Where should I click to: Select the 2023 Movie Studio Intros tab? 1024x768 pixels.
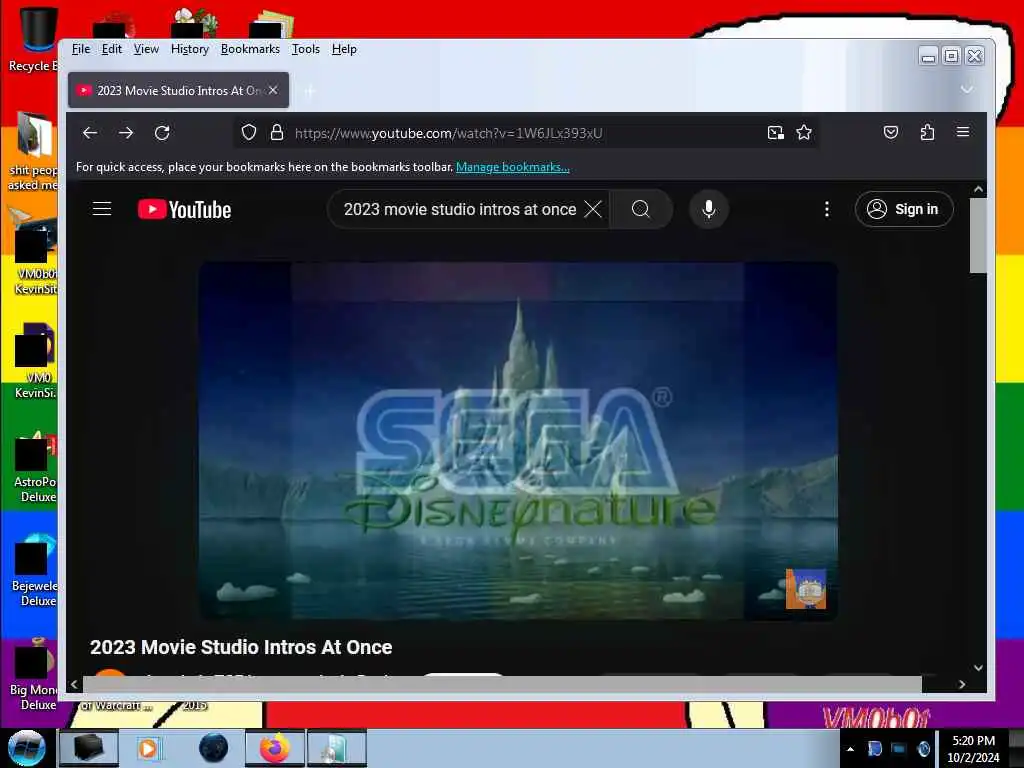pyautogui.click(x=178, y=90)
